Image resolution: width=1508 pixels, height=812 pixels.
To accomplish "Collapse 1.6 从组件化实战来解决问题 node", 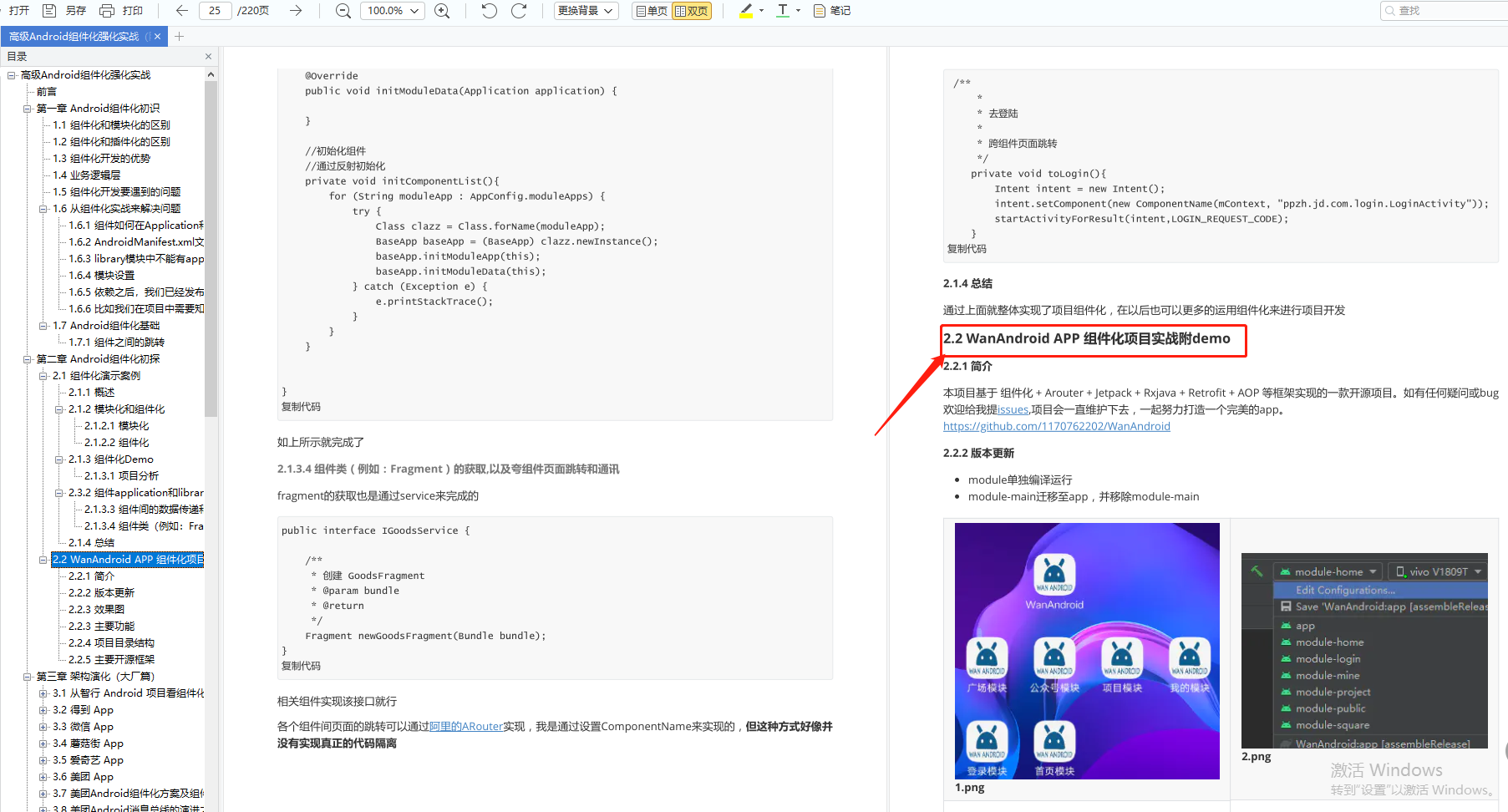I will click(x=43, y=209).
